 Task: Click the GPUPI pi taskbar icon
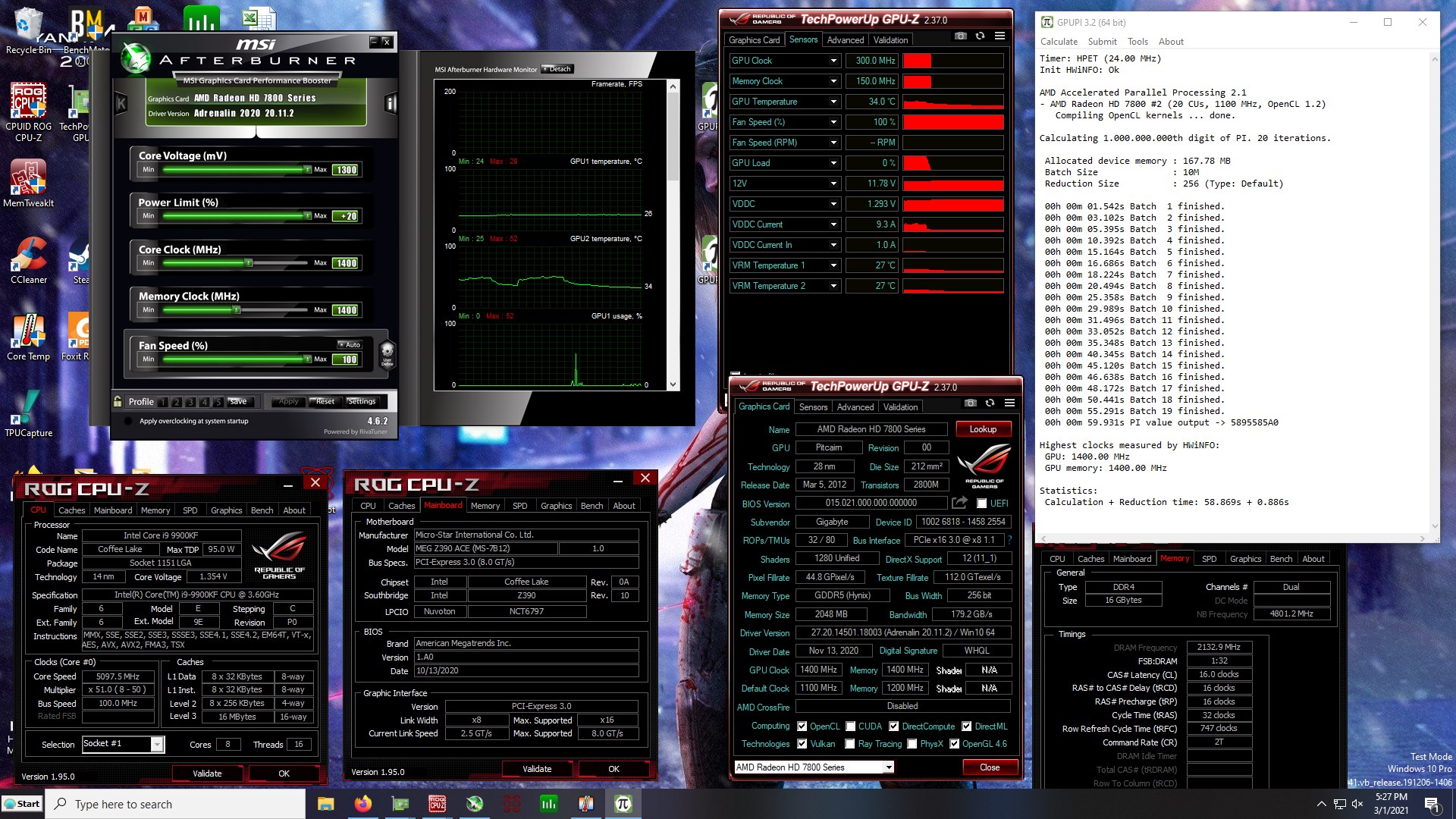[x=623, y=804]
